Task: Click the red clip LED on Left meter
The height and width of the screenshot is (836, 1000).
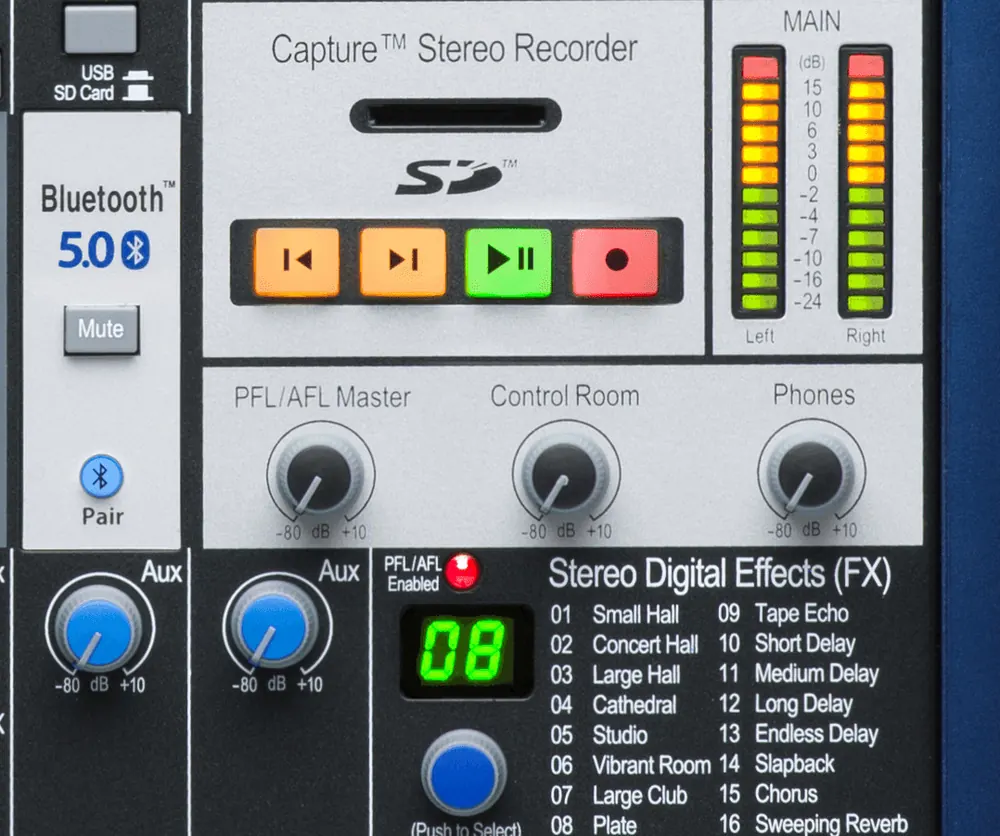Action: pyautogui.click(x=760, y=68)
